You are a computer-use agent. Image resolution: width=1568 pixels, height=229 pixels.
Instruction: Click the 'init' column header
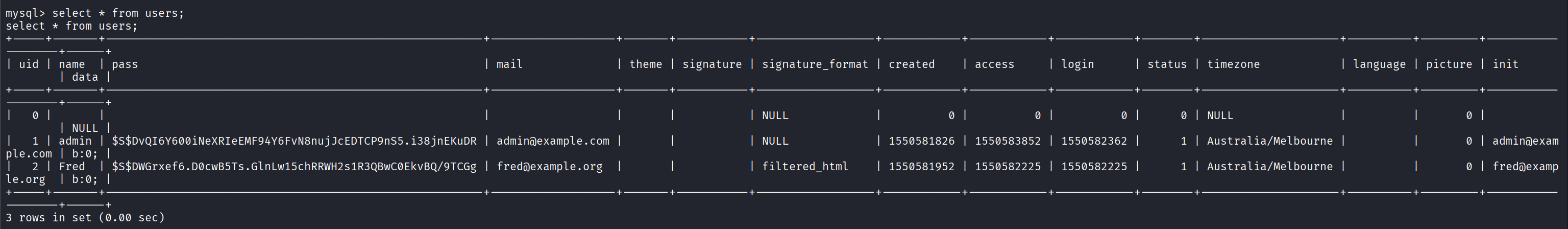[1505, 64]
